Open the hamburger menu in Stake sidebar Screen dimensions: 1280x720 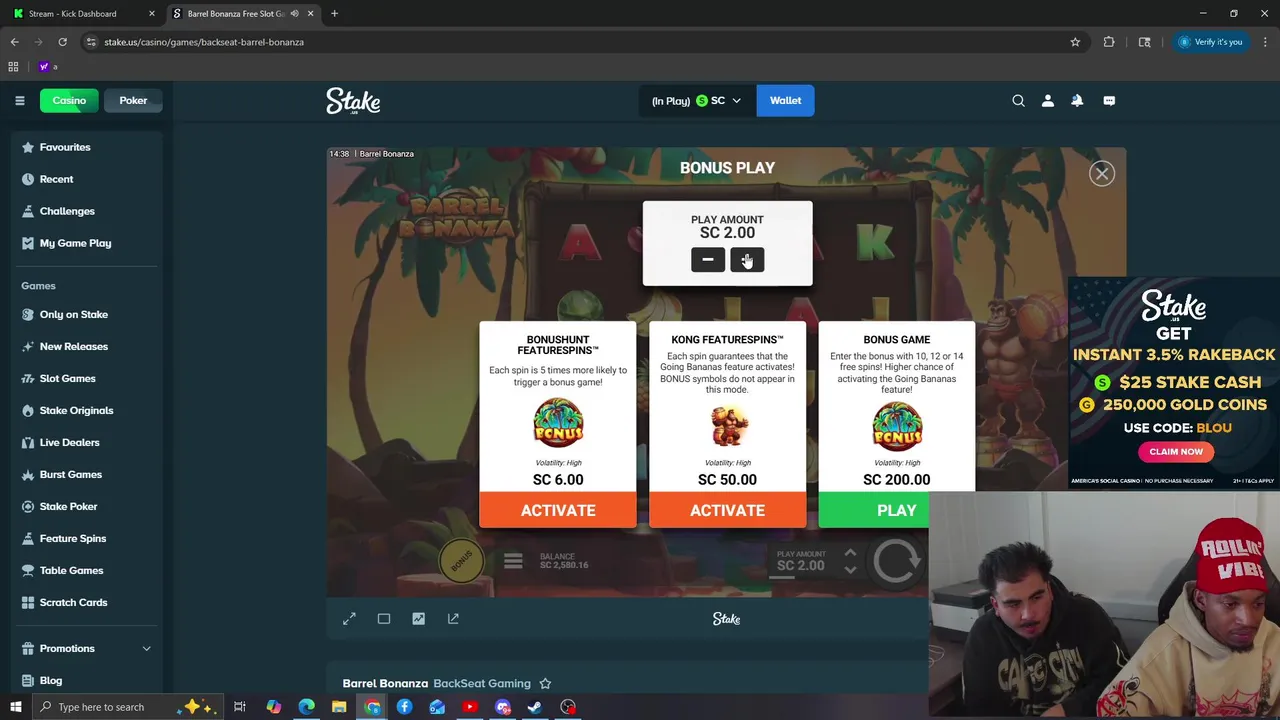tap(19, 100)
